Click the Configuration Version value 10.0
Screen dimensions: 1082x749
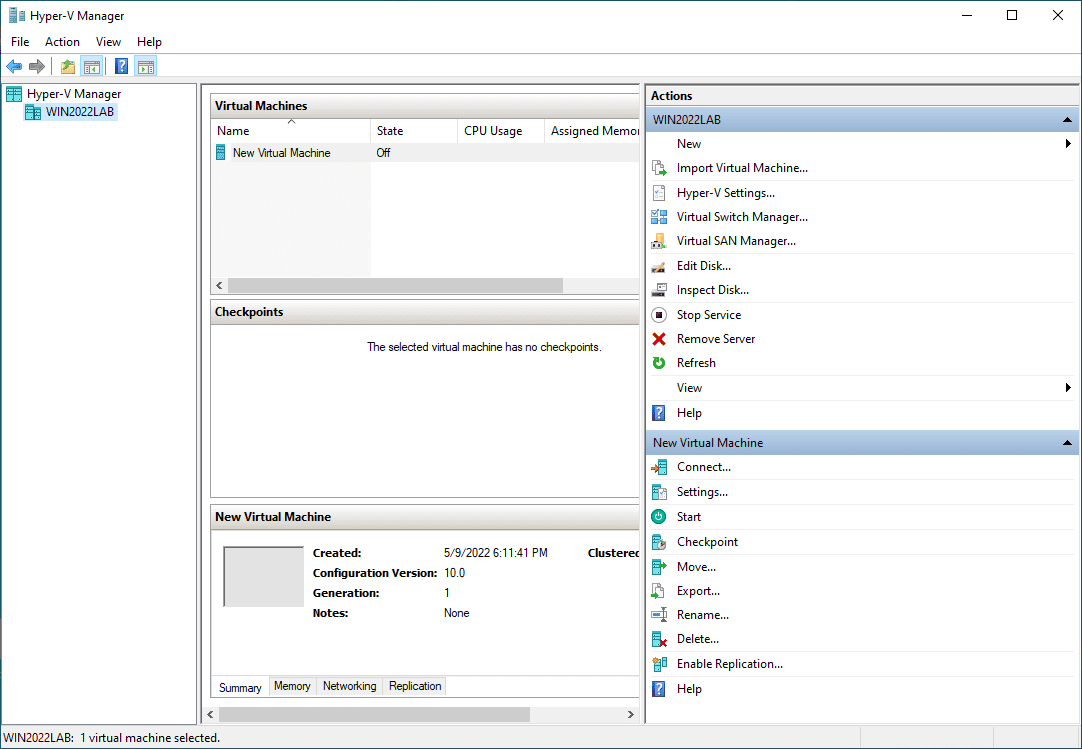point(454,573)
